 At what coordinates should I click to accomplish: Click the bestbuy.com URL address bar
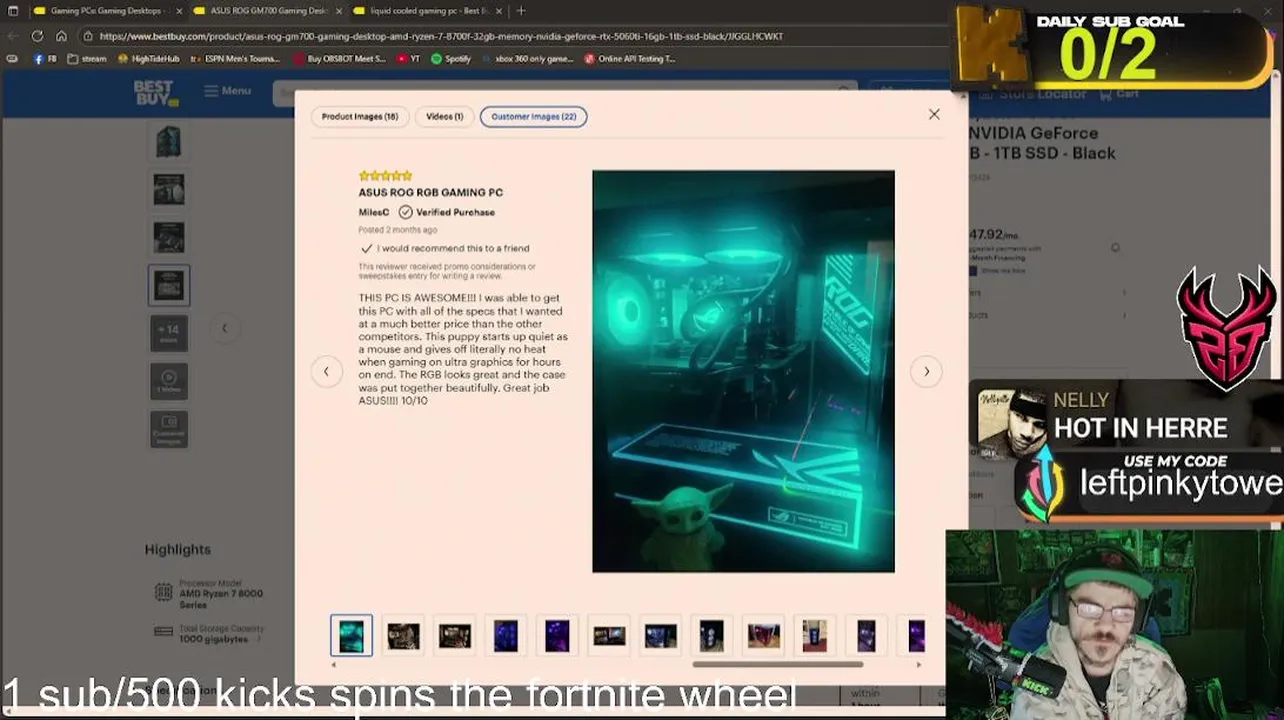[441, 36]
